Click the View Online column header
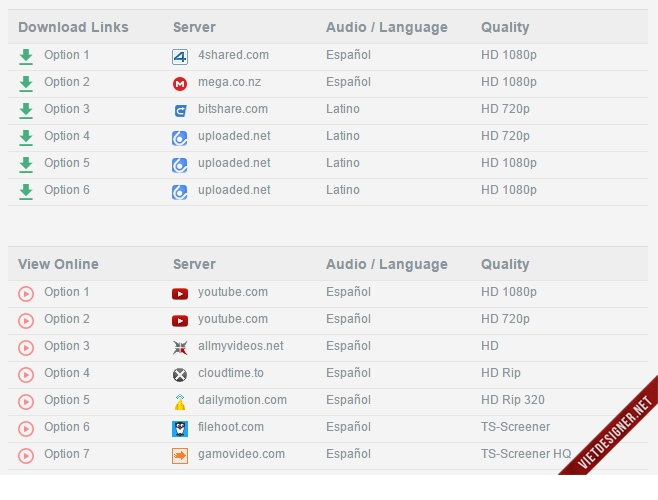This screenshot has height=500, width=658. pos(58,264)
